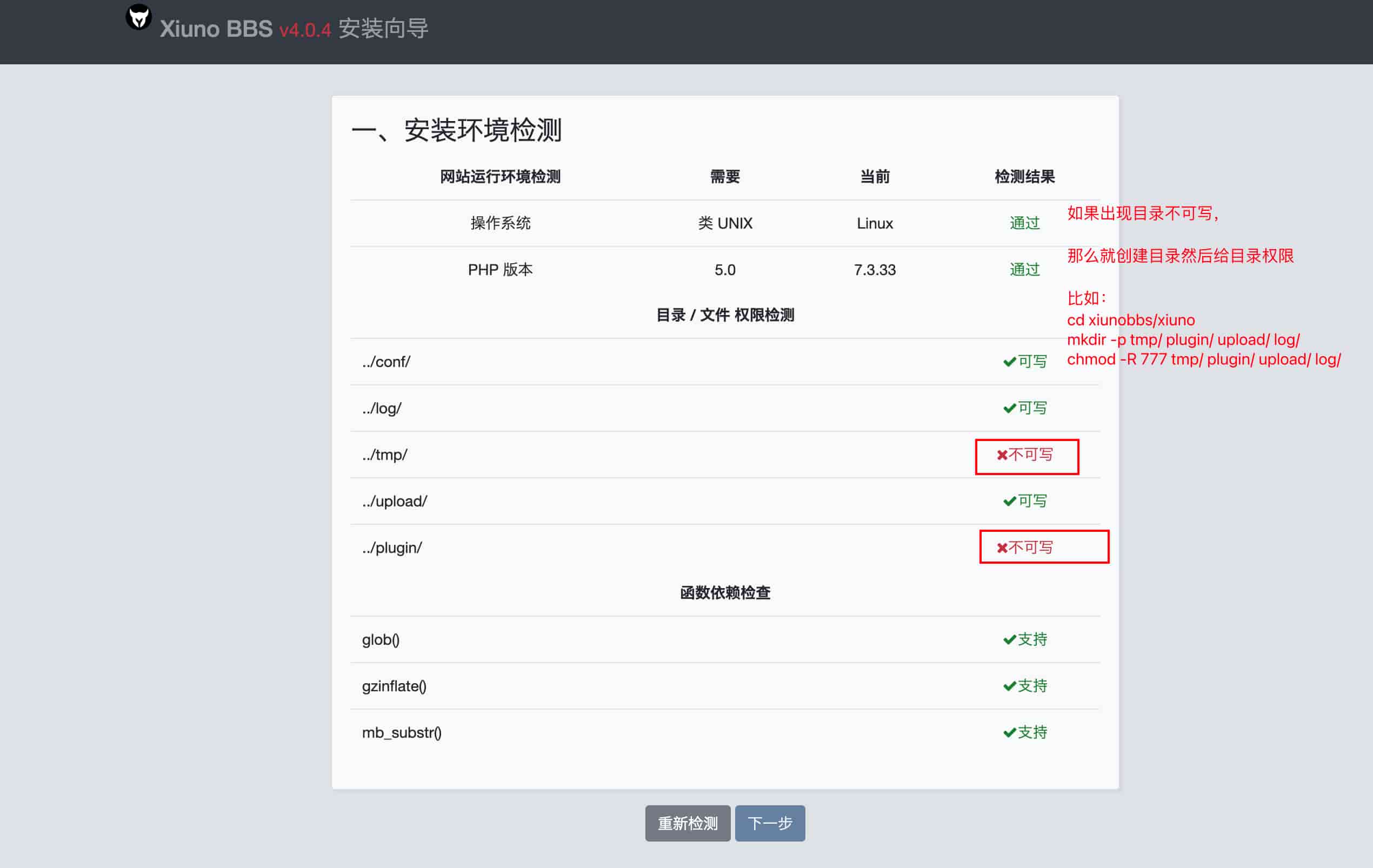The width and height of the screenshot is (1373, 868).
Task: Click the PHP 版本 row label
Action: (500, 270)
